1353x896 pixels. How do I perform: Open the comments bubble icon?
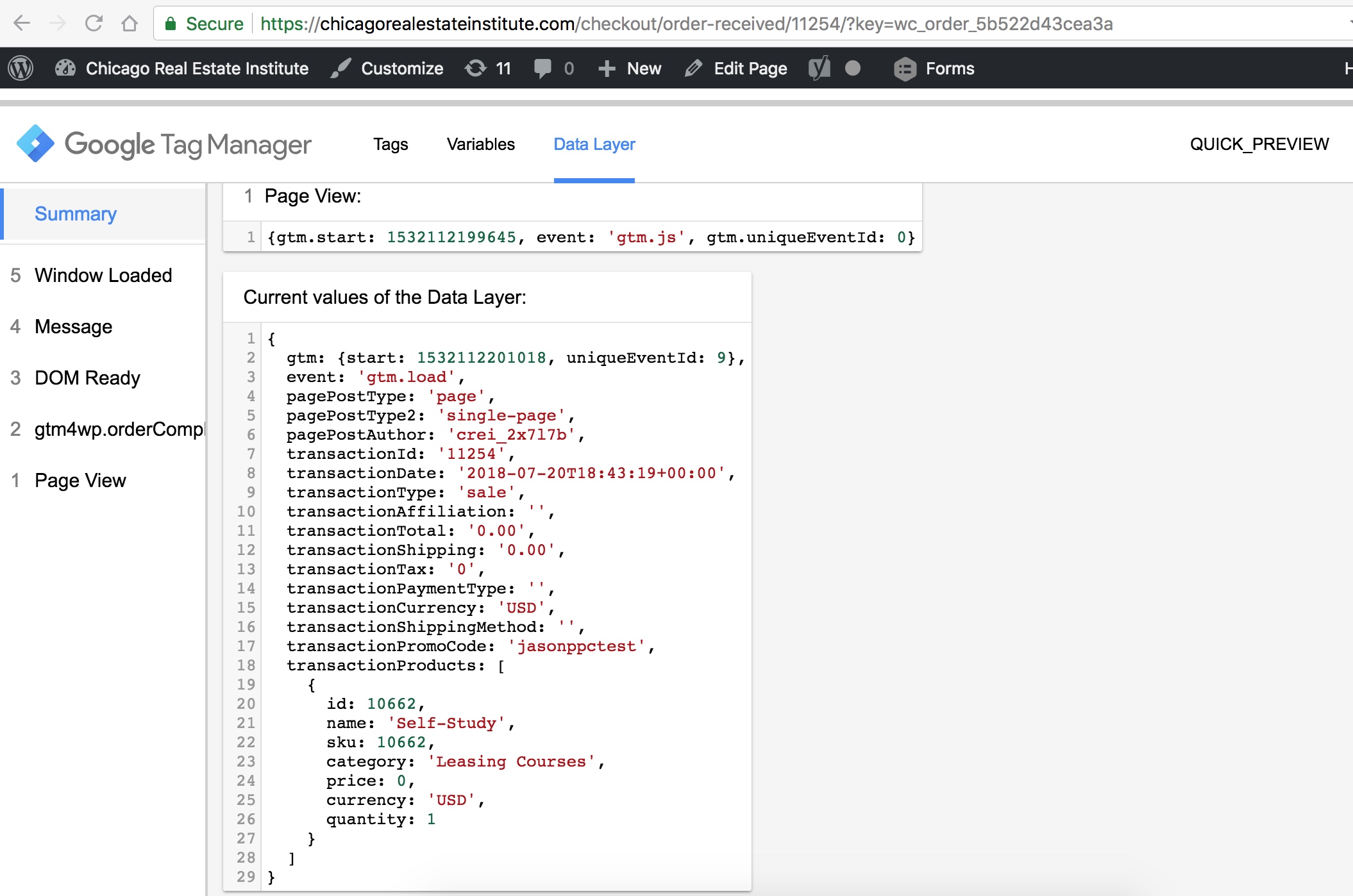click(542, 68)
